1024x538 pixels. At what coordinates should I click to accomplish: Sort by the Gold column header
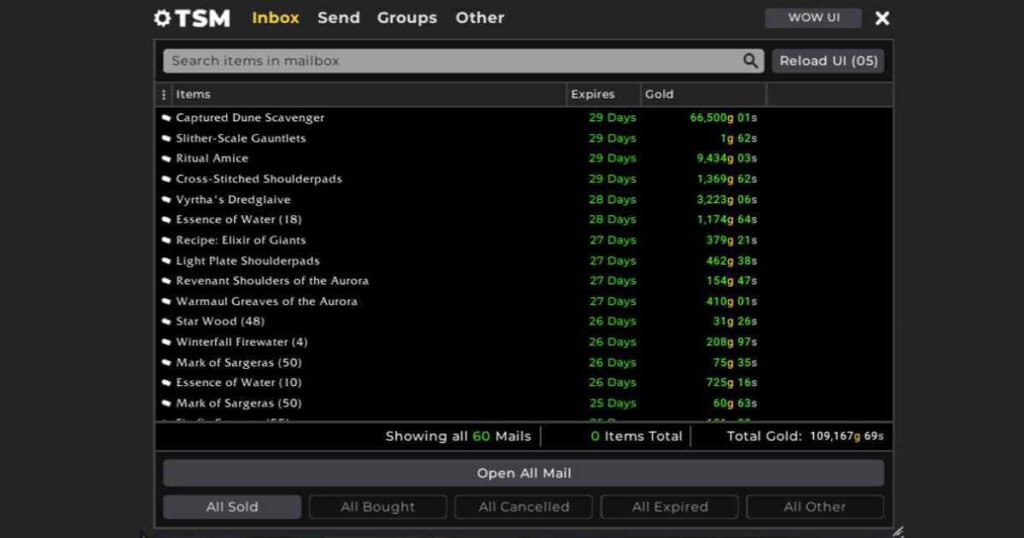pyautogui.click(x=660, y=95)
